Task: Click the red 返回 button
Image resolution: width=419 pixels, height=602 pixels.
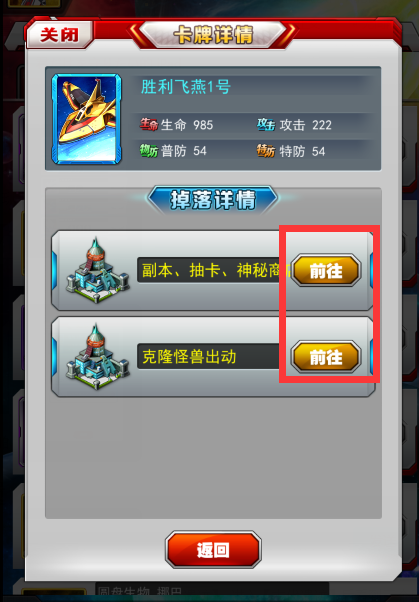Action: click(213, 550)
